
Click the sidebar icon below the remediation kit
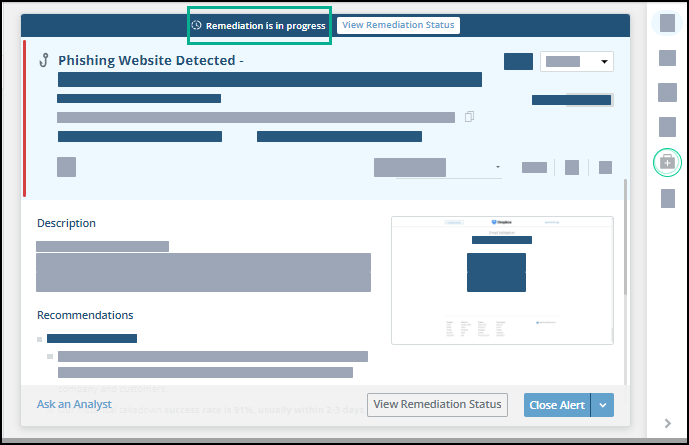(x=667, y=198)
